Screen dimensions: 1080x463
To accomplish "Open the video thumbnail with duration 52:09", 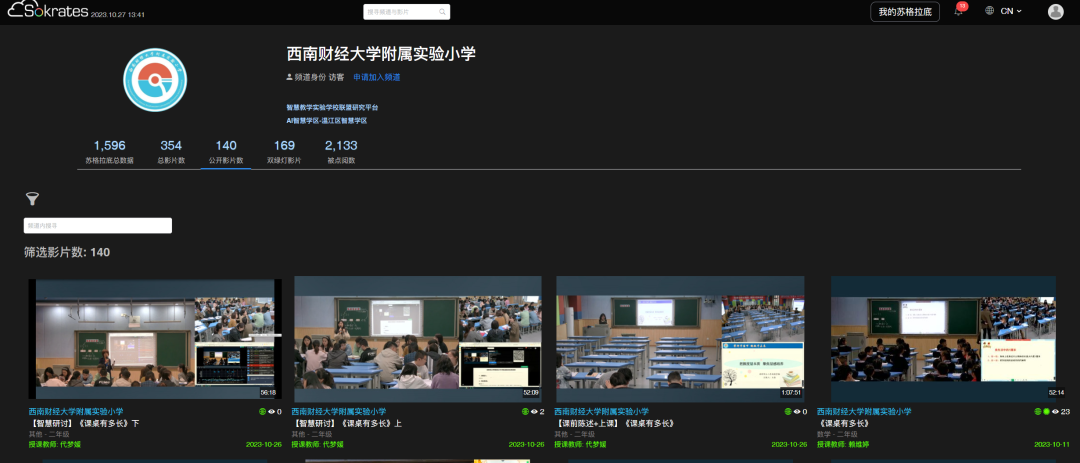I will click(x=417, y=338).
